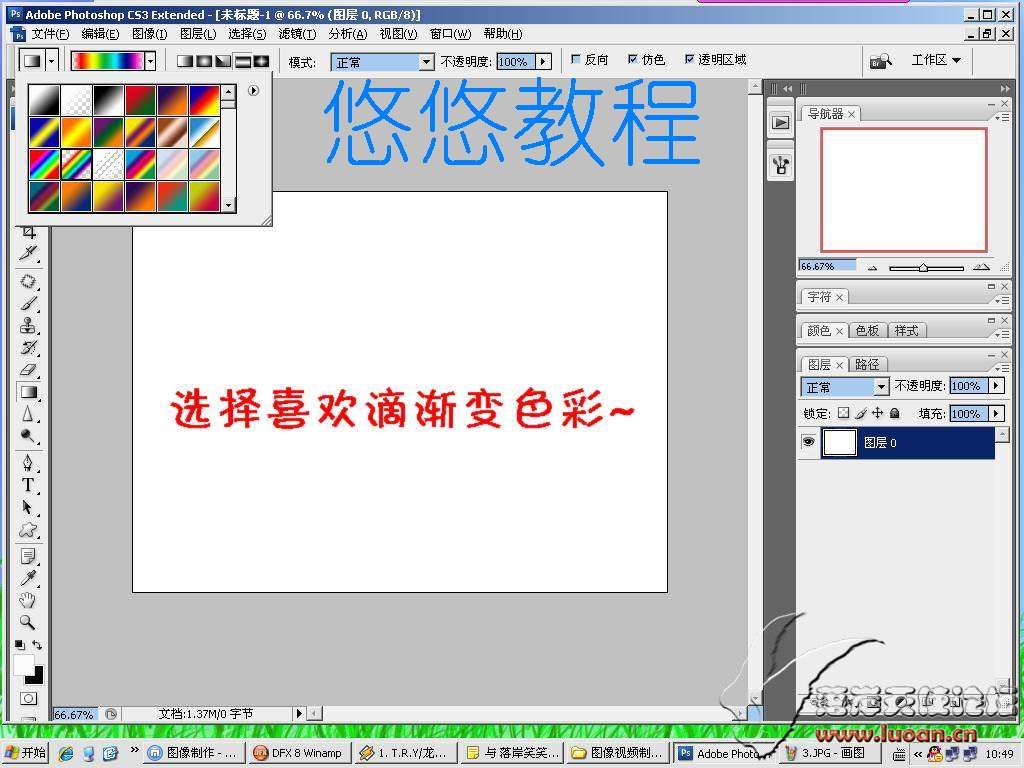
Task: Choose reflected gradient style
Action: [242, 61]
